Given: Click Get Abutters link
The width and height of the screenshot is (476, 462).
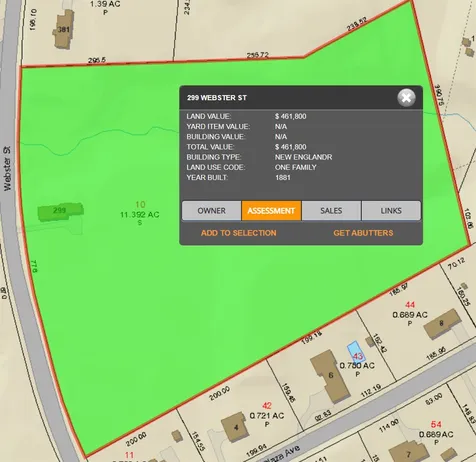Looking at the screenshot, I should click(363, 233).
